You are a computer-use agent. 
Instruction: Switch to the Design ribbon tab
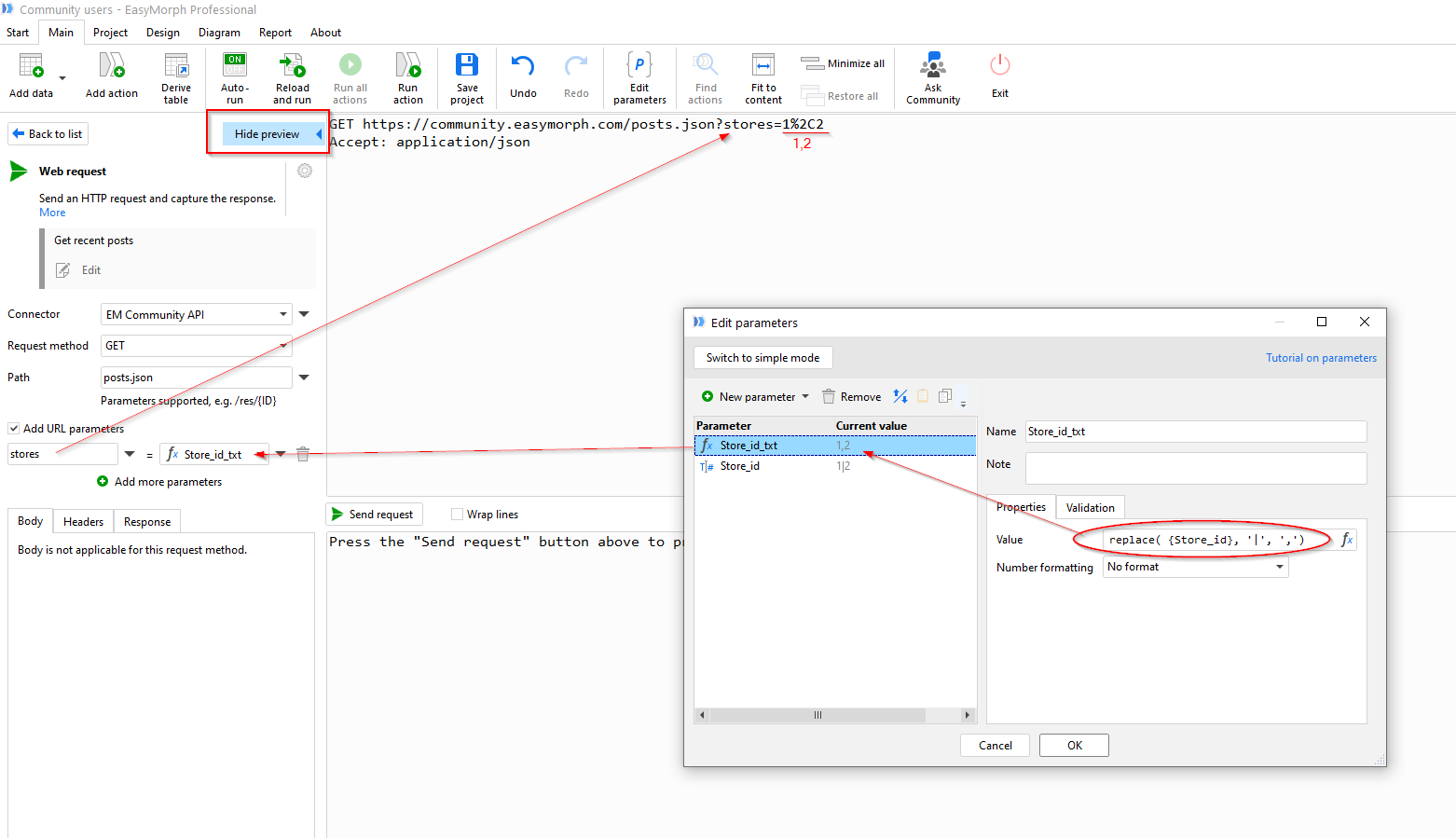click(163, 33)
